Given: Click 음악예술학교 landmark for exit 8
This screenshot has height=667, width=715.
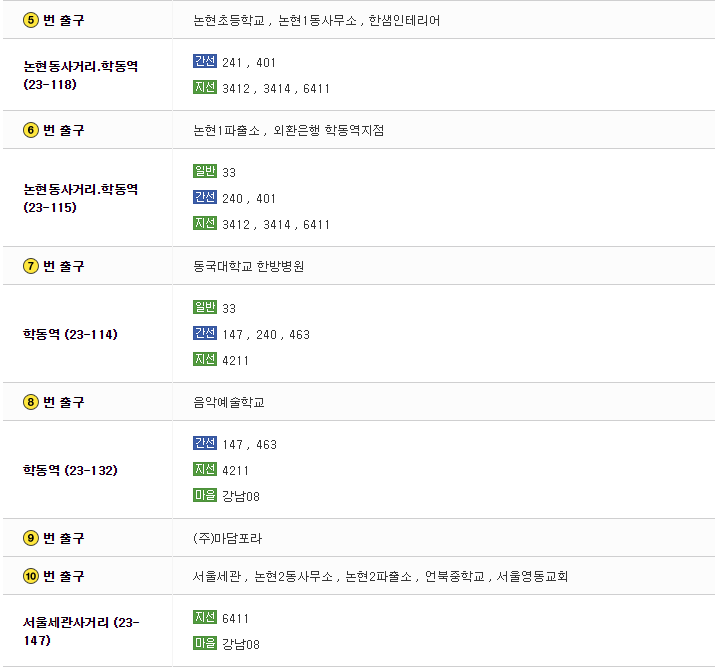Looking at the screenshot, I should 229,402.
